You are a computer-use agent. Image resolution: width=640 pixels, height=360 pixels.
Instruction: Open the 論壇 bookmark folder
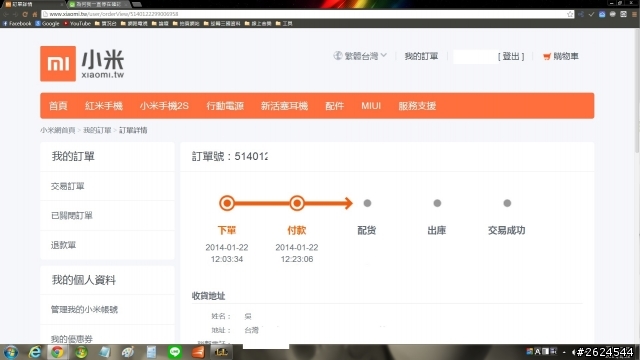160,24
